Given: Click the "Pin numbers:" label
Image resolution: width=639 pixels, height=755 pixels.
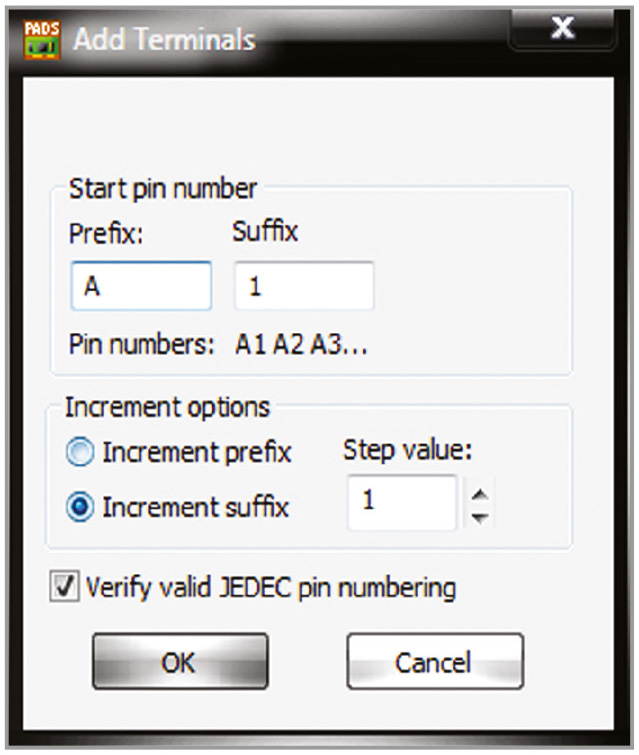Looking at the screenshot, I should point(142,346).
